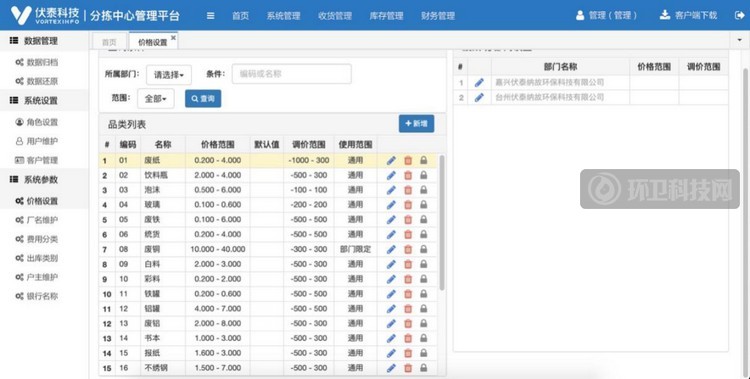
Task: Open the 范围 全部 dropdown
Action: pos(156,99)
